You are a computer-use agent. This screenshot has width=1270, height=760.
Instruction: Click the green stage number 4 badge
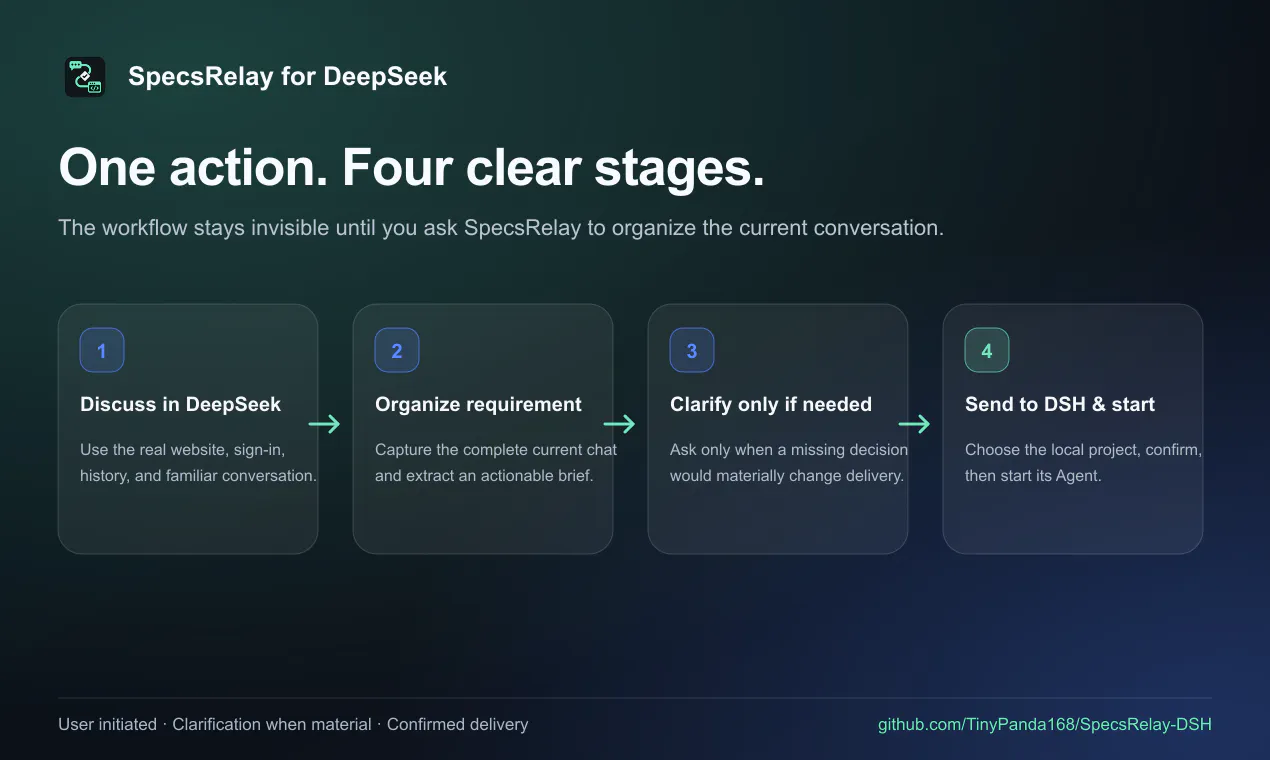coord(987,351)
